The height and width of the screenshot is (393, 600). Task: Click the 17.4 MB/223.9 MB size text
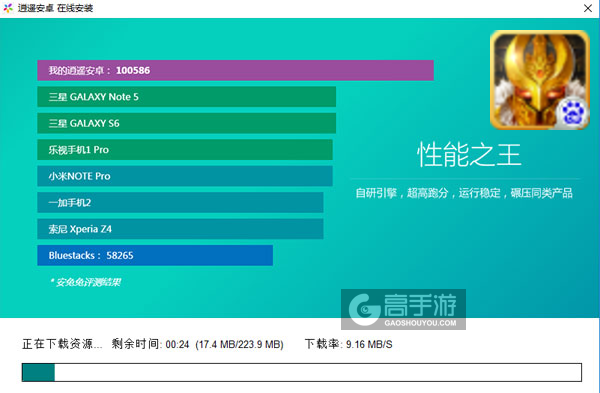[239, 345]
